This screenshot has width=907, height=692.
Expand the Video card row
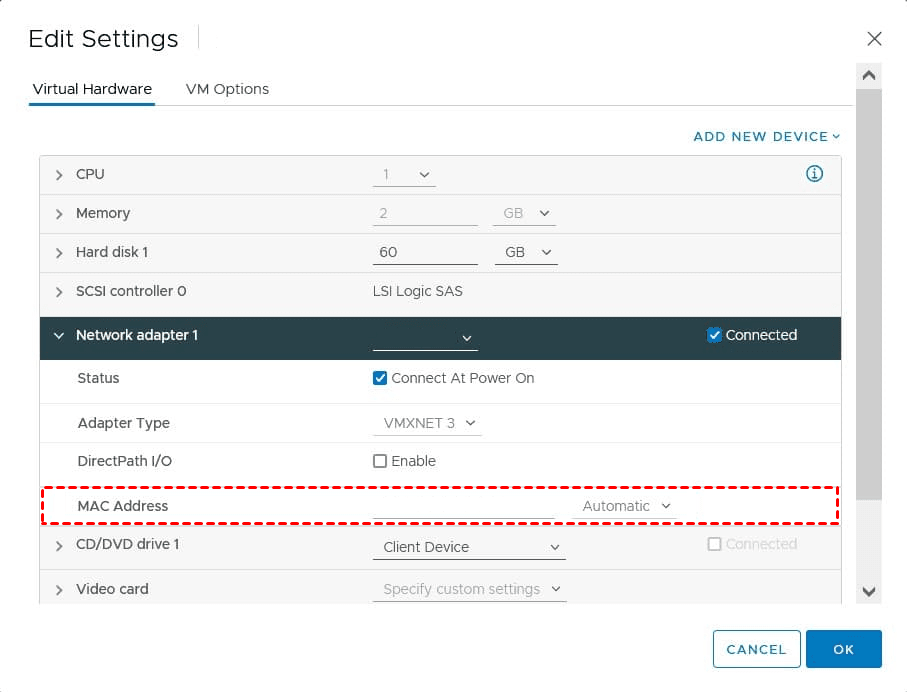click(x=59, y=590)
